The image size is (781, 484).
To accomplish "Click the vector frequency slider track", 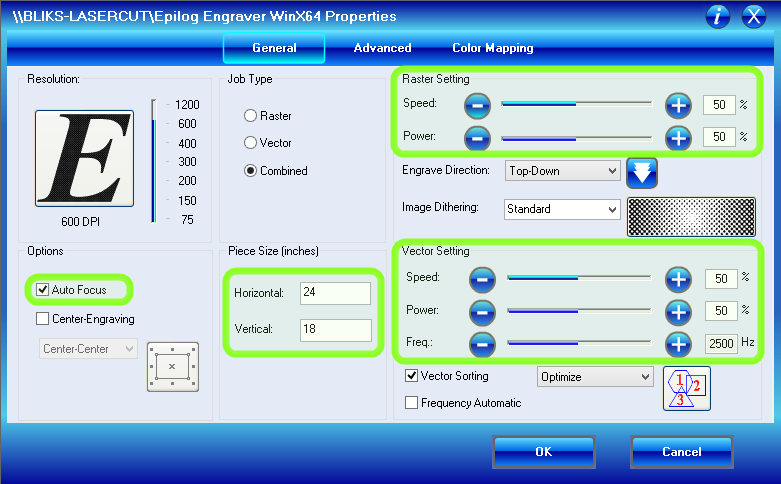I will click(579, 343).
